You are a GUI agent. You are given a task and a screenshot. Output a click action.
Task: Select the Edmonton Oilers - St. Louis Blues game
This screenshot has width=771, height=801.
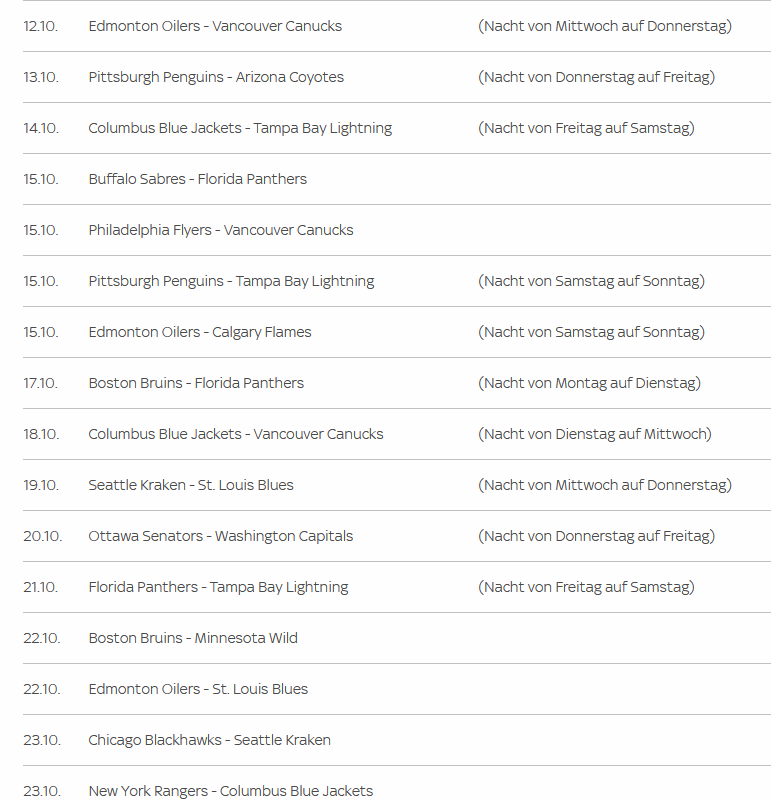tap(198, 689)
